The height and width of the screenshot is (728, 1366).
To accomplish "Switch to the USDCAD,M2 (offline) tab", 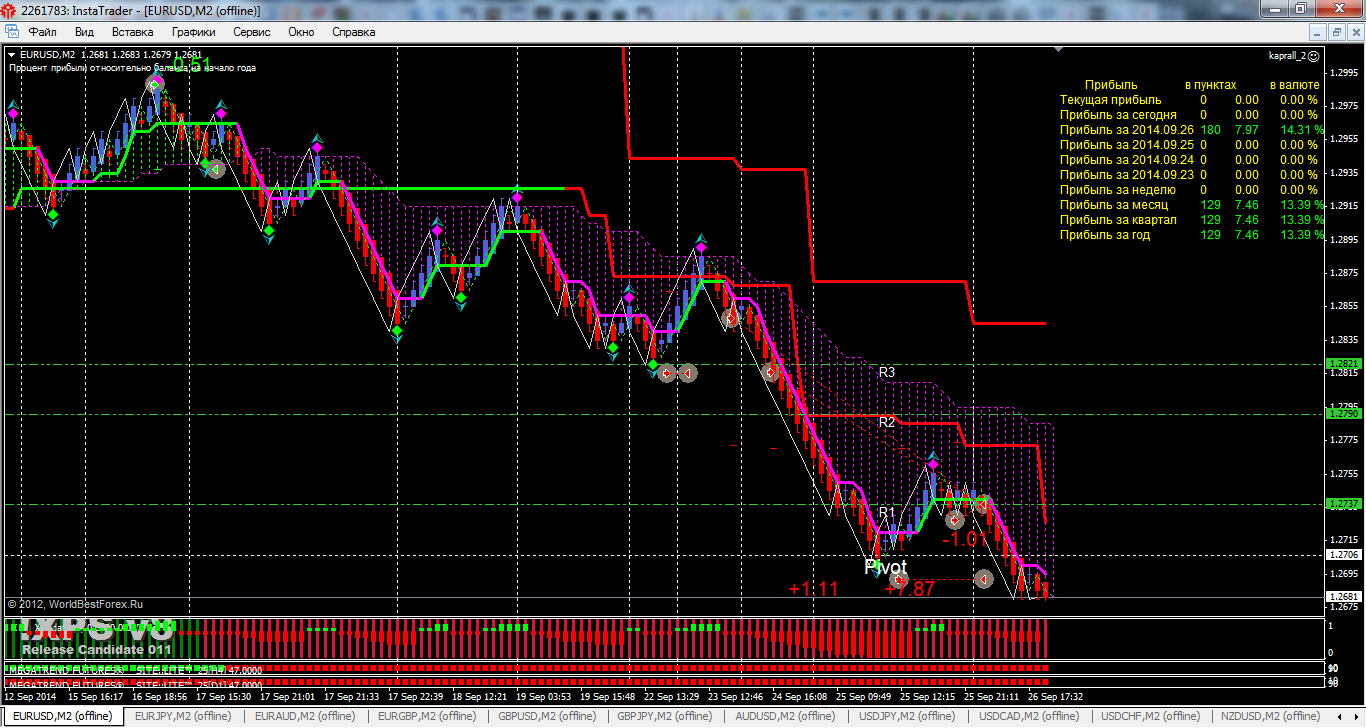I will point(1029,716).
